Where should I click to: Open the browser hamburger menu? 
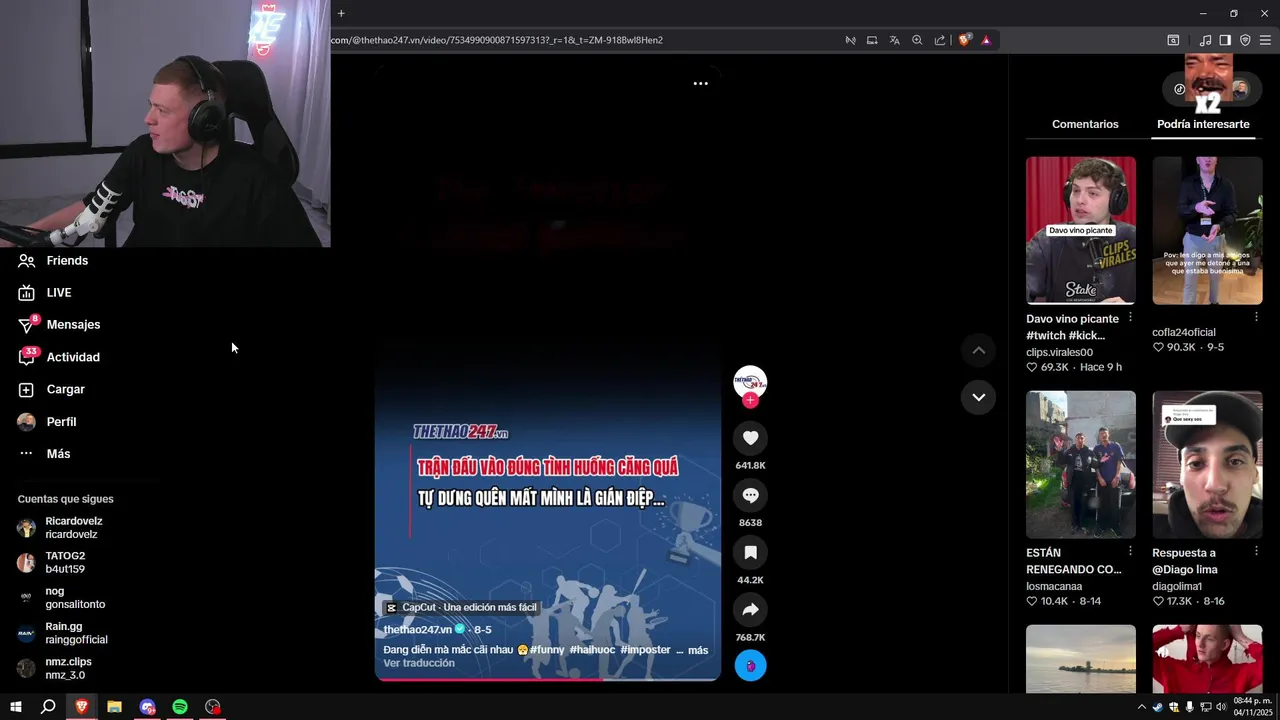click(x=1266, y=40)
